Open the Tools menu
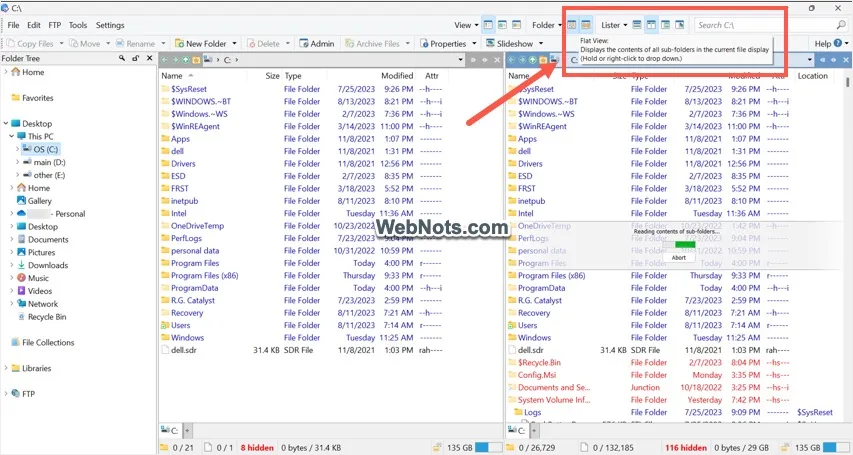Image resolution: width=853 pixels, height=455 pixels. click(x=78, y=25)
